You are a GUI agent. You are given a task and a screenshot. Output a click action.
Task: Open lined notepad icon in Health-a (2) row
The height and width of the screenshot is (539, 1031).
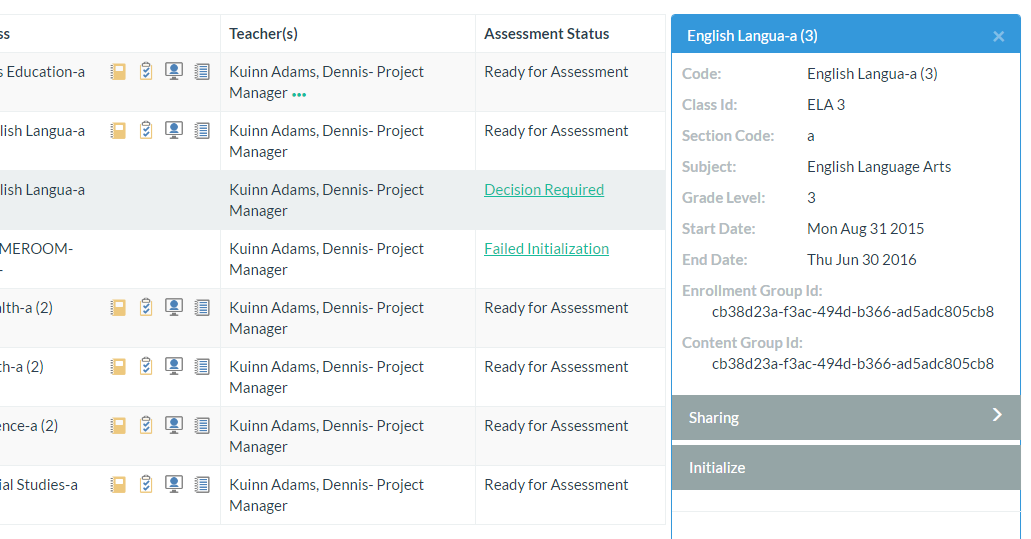202,308
